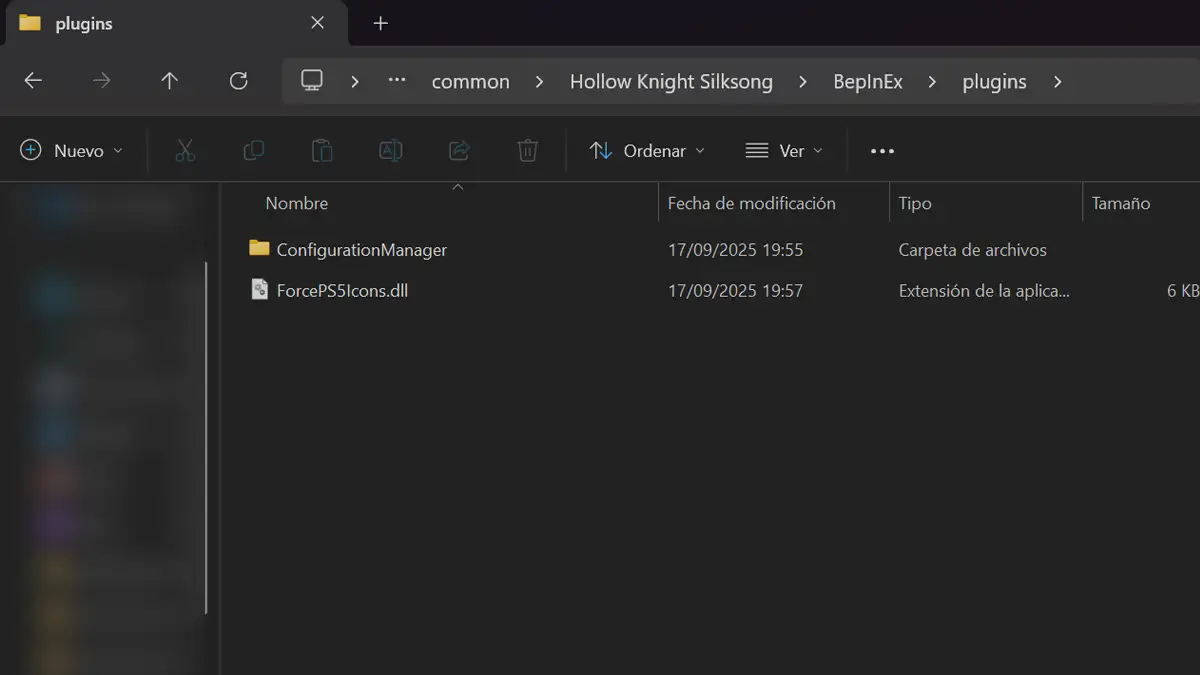Click date 17/09/2025 19:57
The width and height of the screenshot is (1200, 675).
735,291
